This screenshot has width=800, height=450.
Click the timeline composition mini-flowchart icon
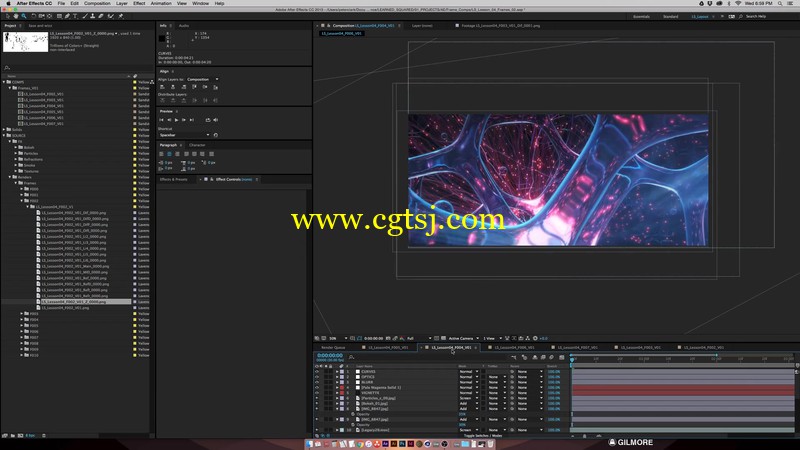514,357
